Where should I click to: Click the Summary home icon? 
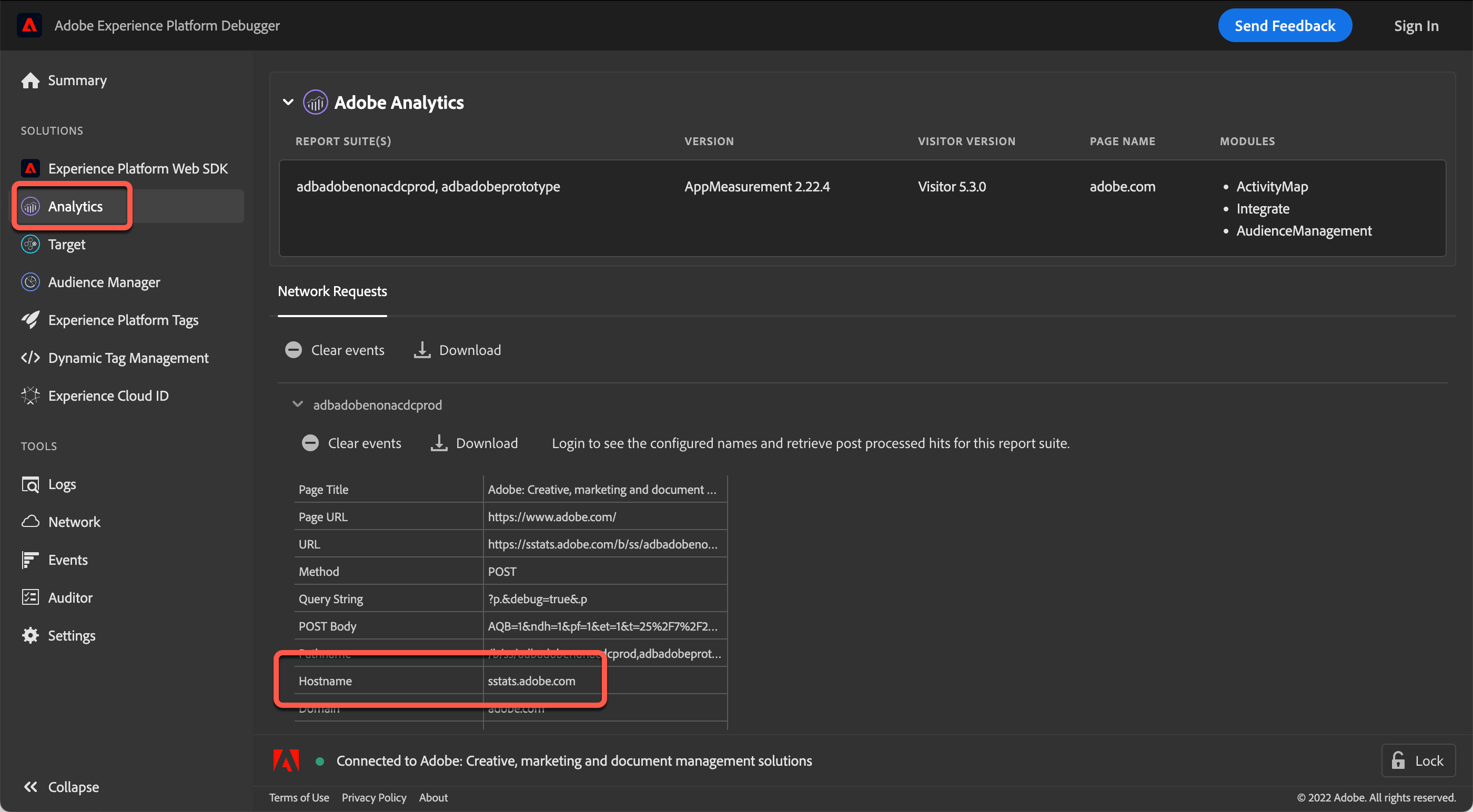[x=31, y=80]
